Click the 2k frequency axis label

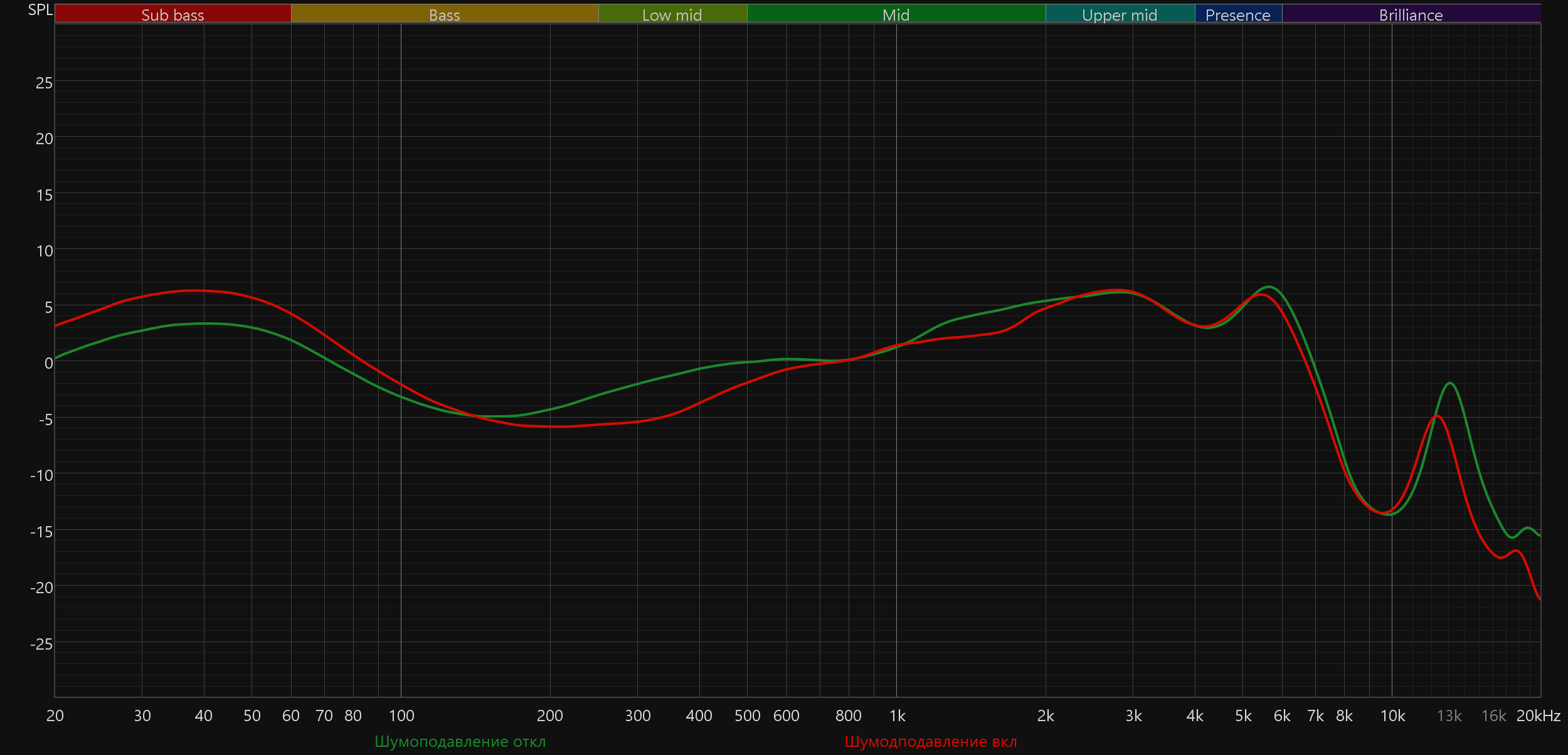point(1046,715)
